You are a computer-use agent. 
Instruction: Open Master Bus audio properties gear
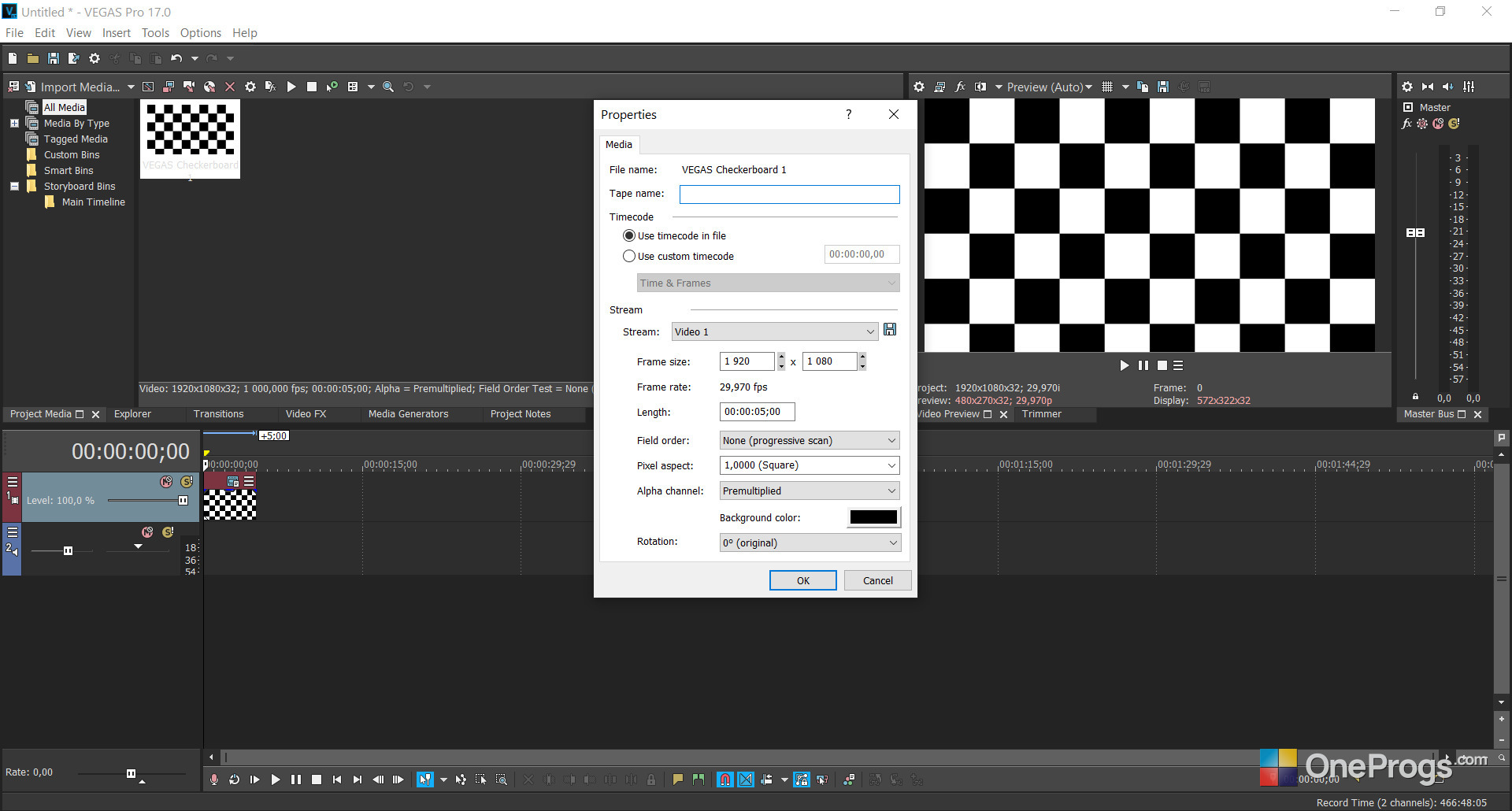1407,87
